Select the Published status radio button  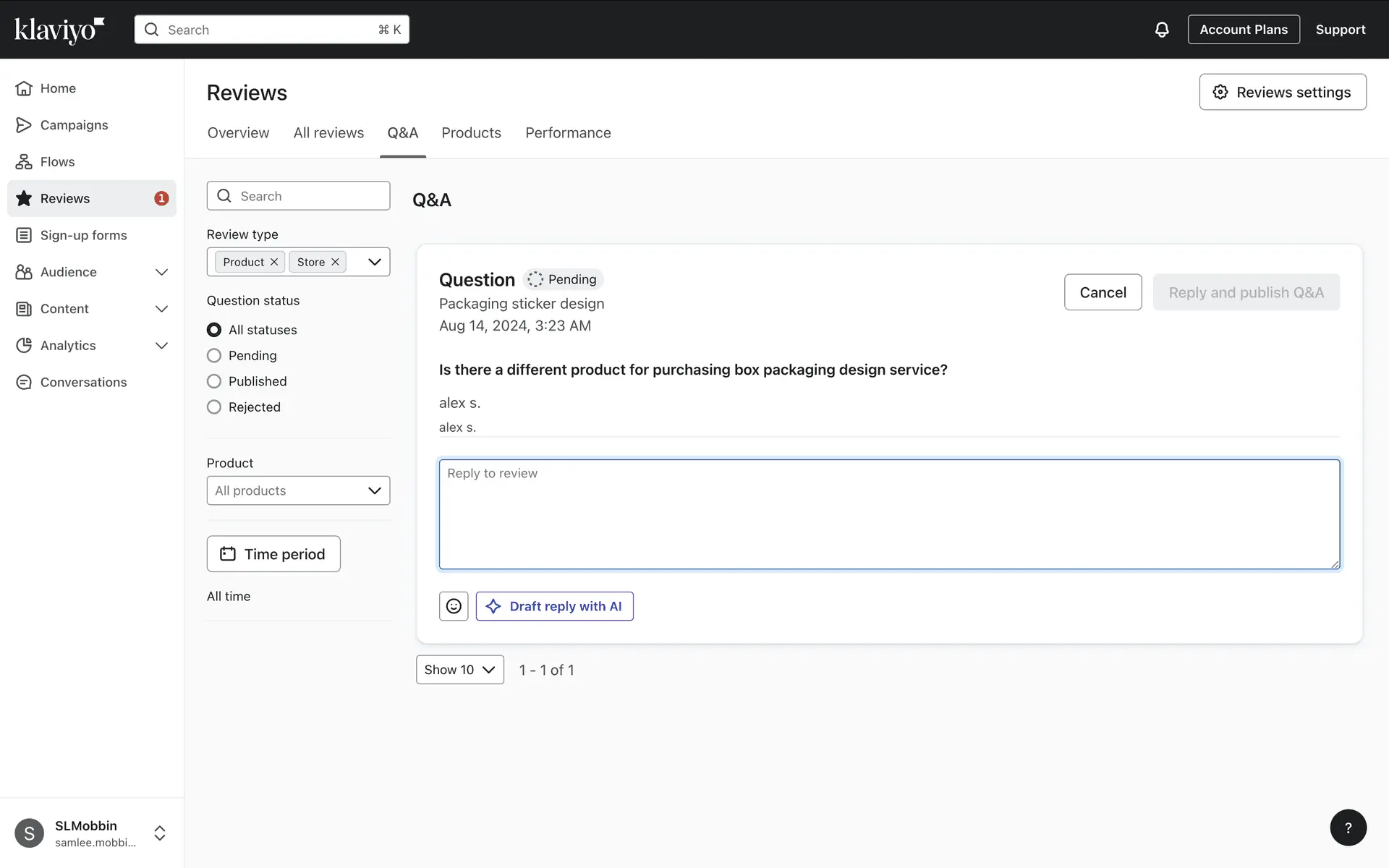coord(214,381)
